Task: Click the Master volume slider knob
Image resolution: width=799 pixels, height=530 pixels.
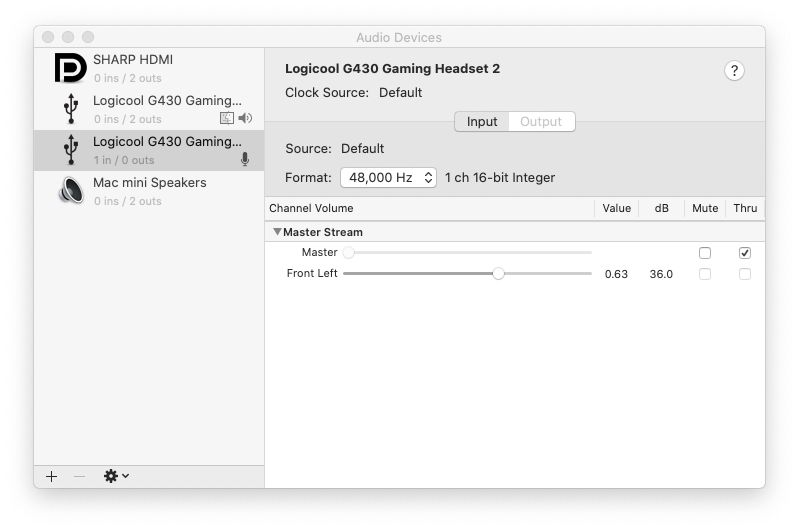Action: (x=349, y=252)
